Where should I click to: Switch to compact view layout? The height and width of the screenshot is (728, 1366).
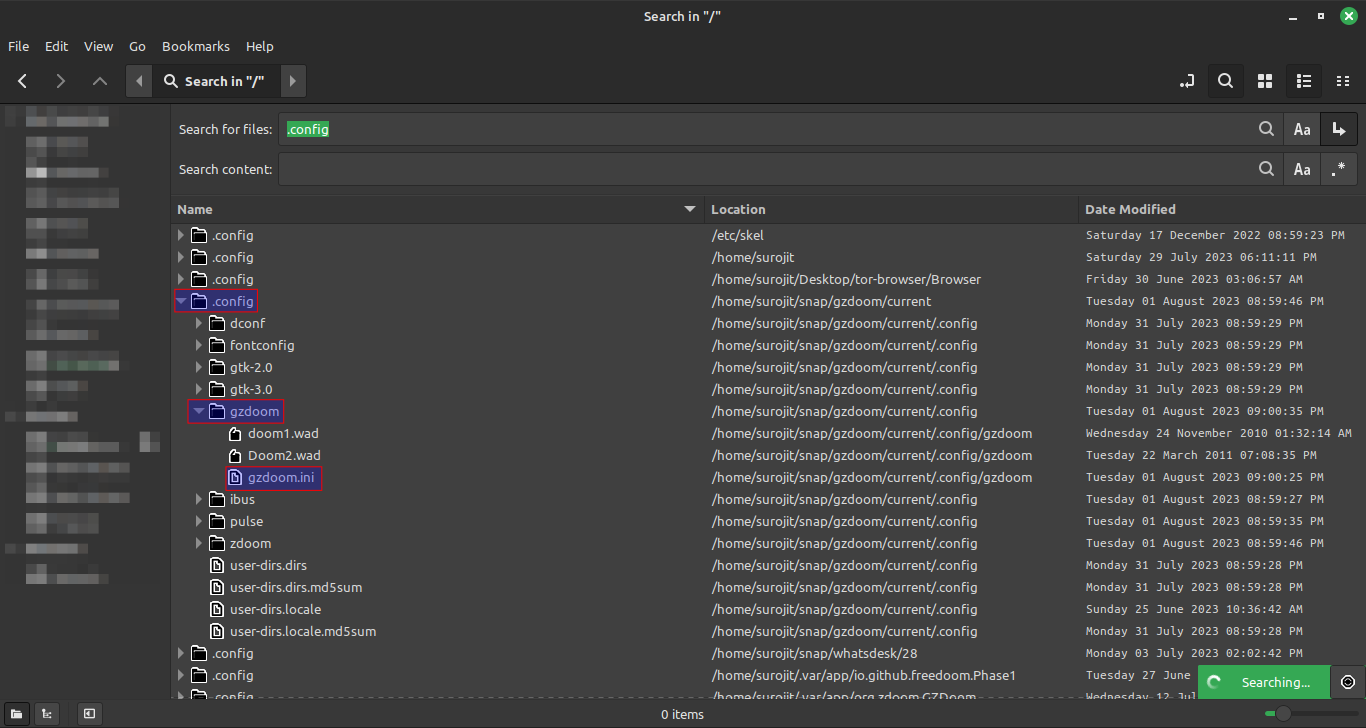point(1342,81)
